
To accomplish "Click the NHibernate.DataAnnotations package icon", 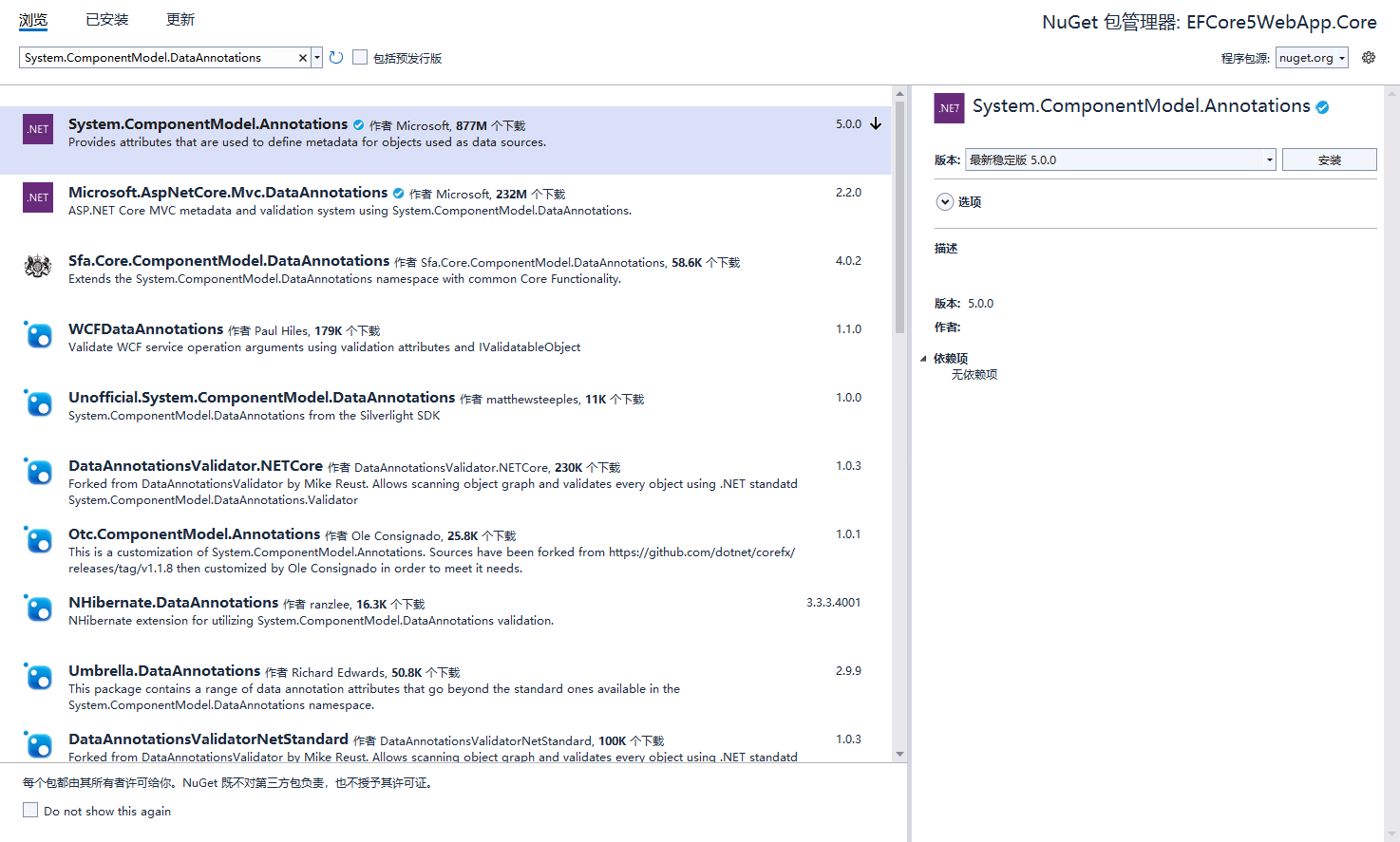I will (x=38, y=608).
